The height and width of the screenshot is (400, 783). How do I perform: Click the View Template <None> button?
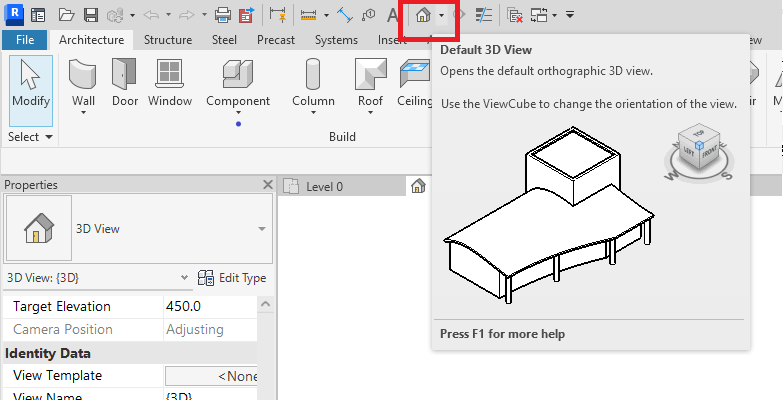pyautogui.click(x=211, y=376)
